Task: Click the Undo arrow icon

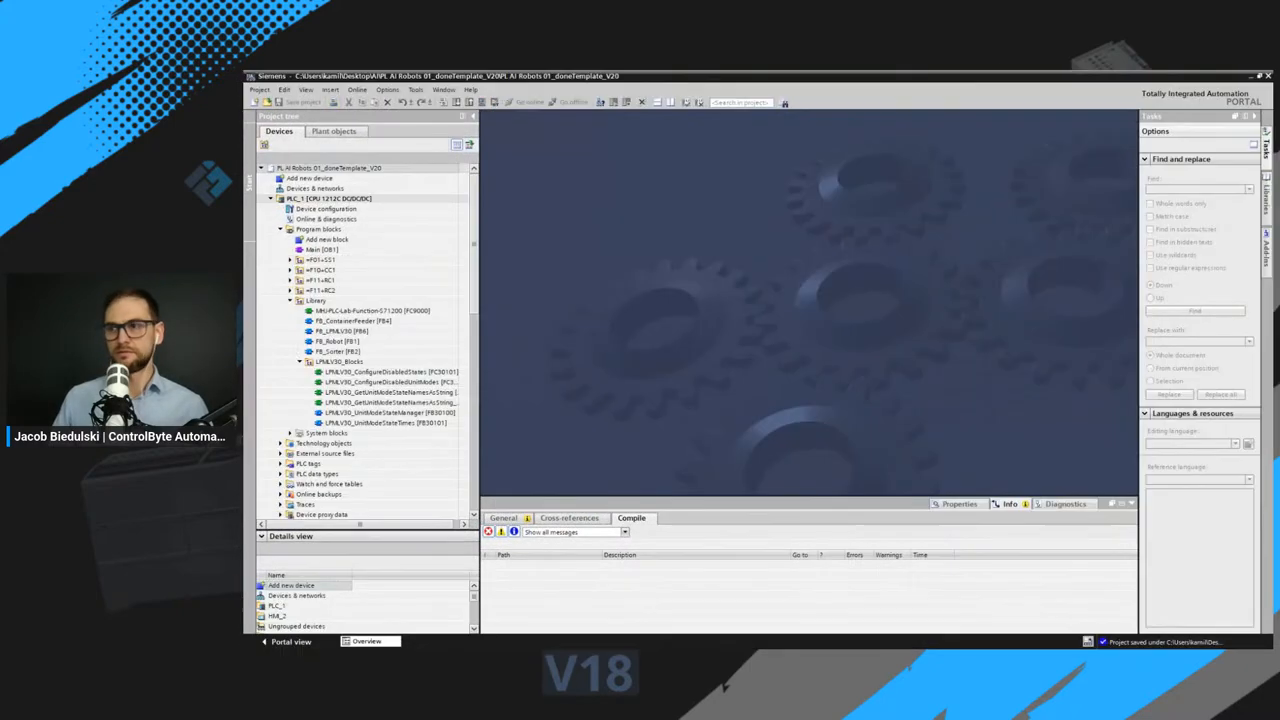Action: coord(402,102)
